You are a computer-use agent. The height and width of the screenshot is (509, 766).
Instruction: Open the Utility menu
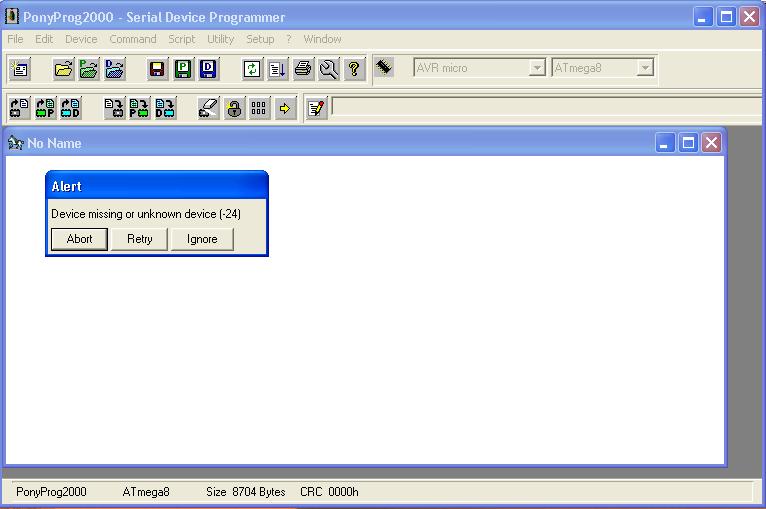[220, 39]
